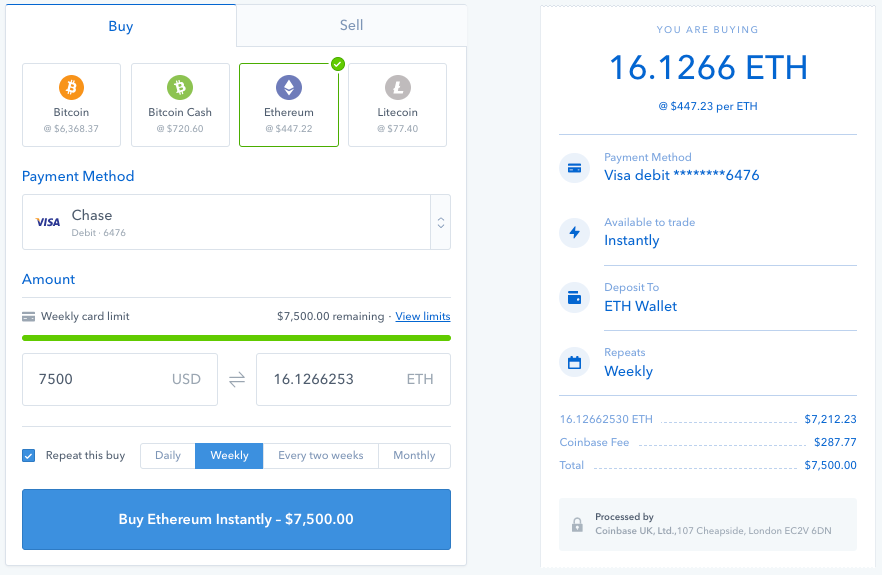Image resolution: width=882 pixels, height=575 pixels.
Task: Click the Bitcoin orange coin icon
Action: click(71, 88)
